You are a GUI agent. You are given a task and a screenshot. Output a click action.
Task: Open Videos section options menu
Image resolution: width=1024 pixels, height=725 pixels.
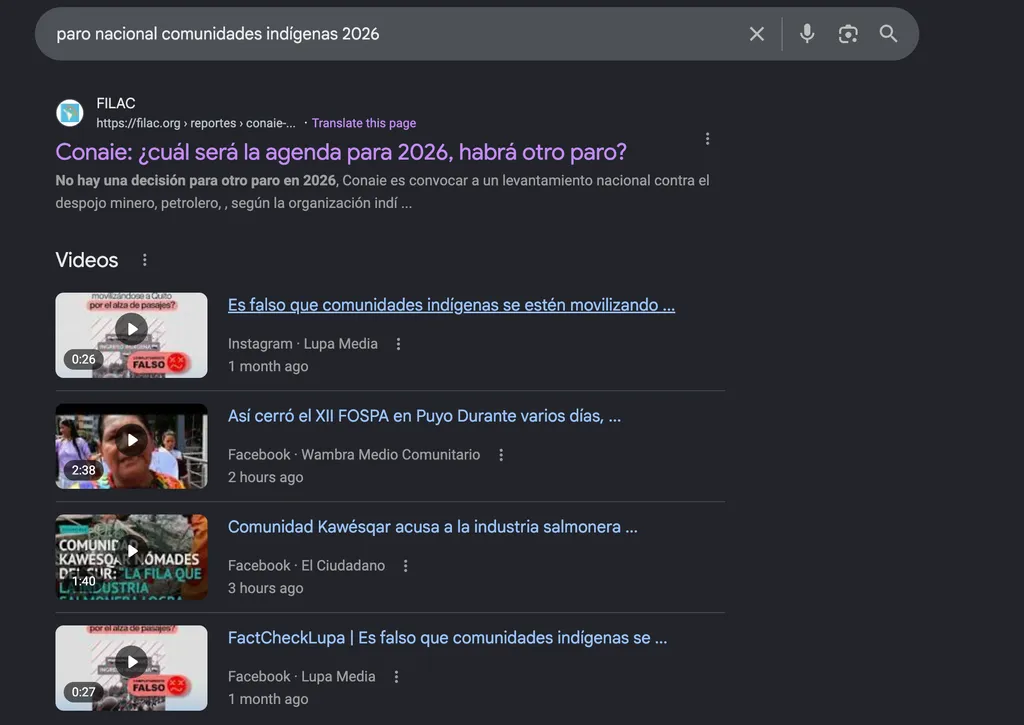point(144,260)
